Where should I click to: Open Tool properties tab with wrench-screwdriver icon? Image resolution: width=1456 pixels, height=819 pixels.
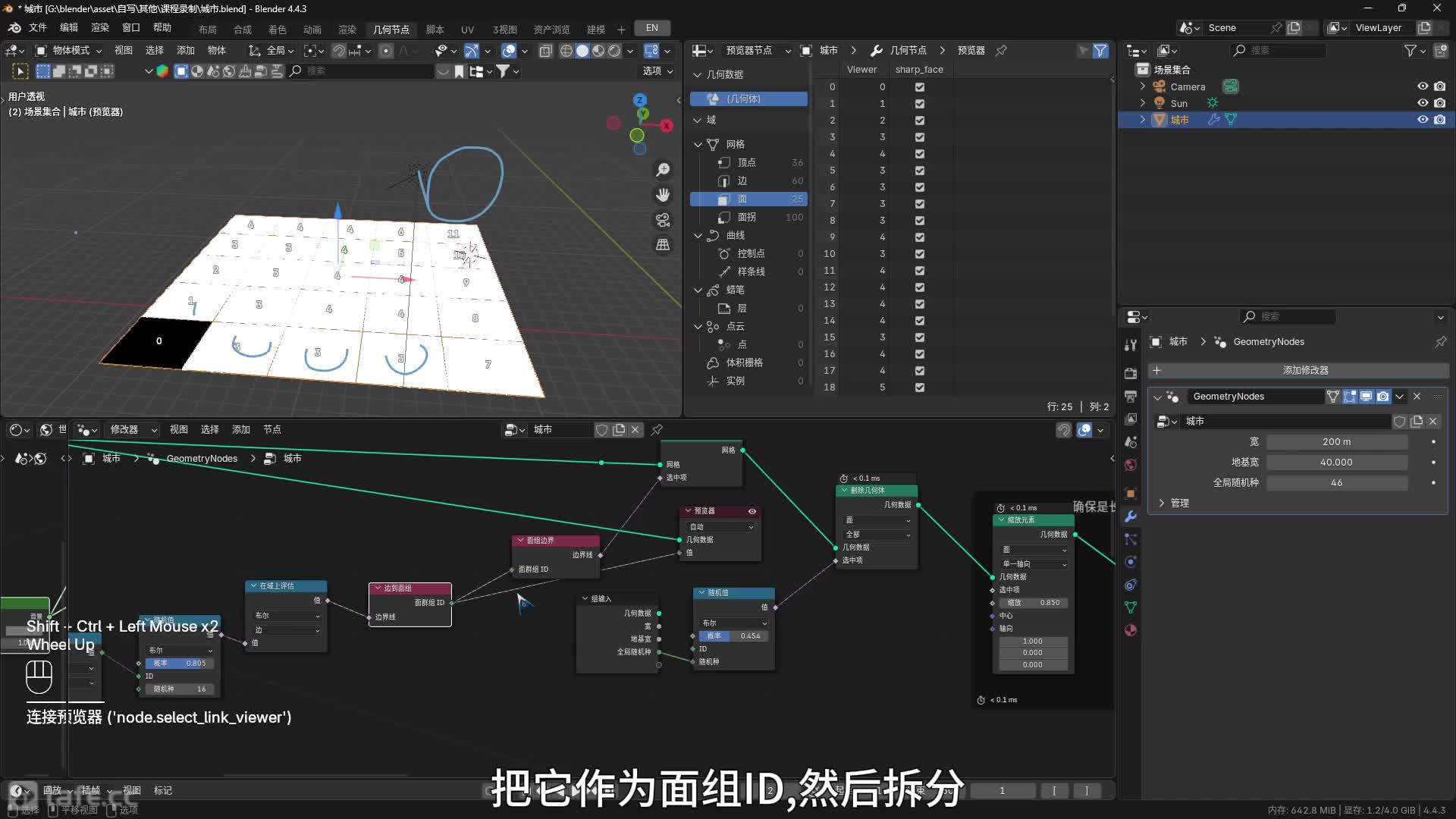click(1131, 345)
